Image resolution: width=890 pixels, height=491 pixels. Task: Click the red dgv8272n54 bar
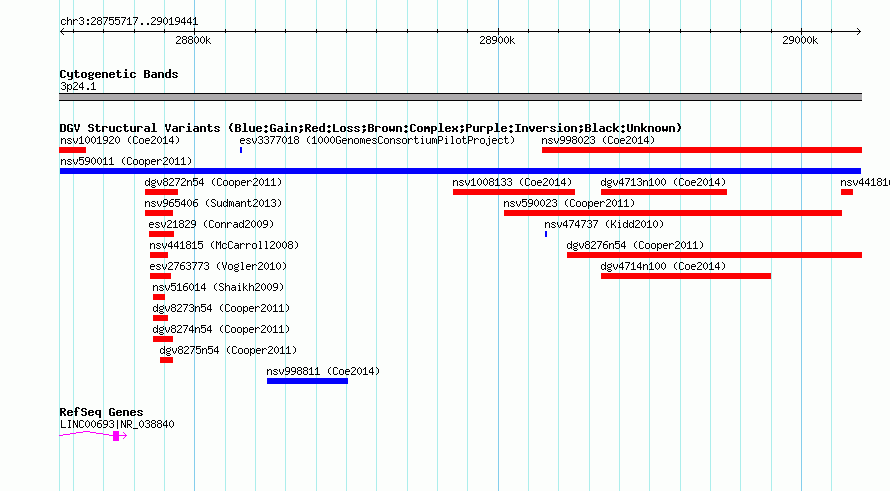pos(161,192)
